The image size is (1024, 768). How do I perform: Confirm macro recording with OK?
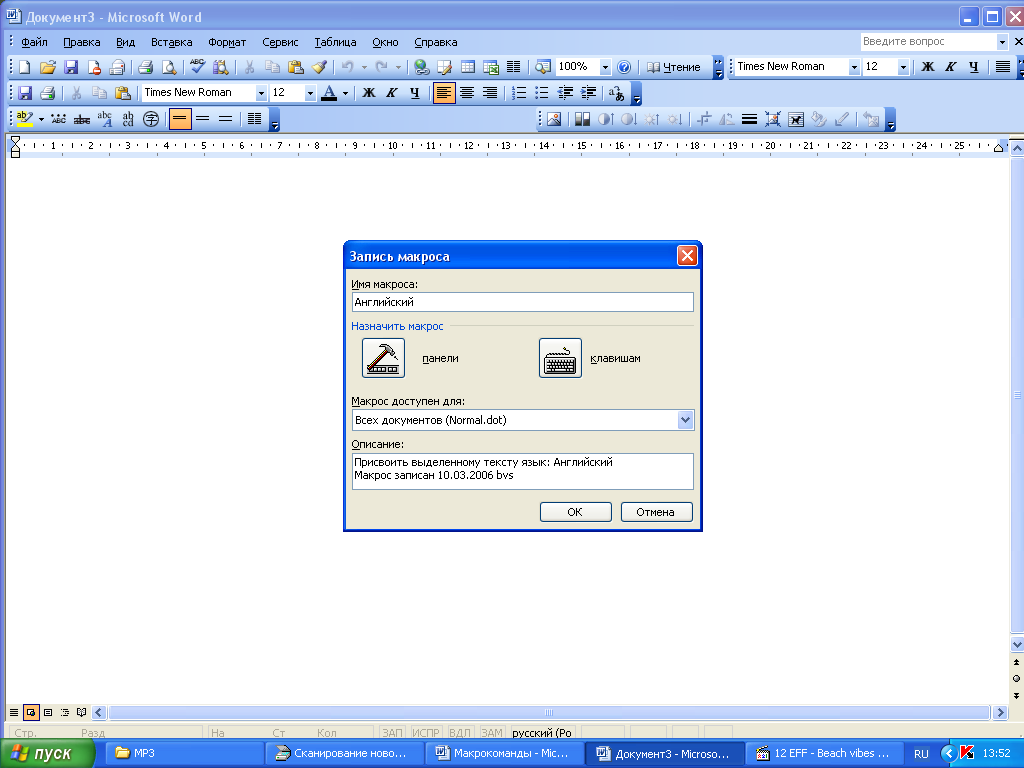(x=575, y=512)
